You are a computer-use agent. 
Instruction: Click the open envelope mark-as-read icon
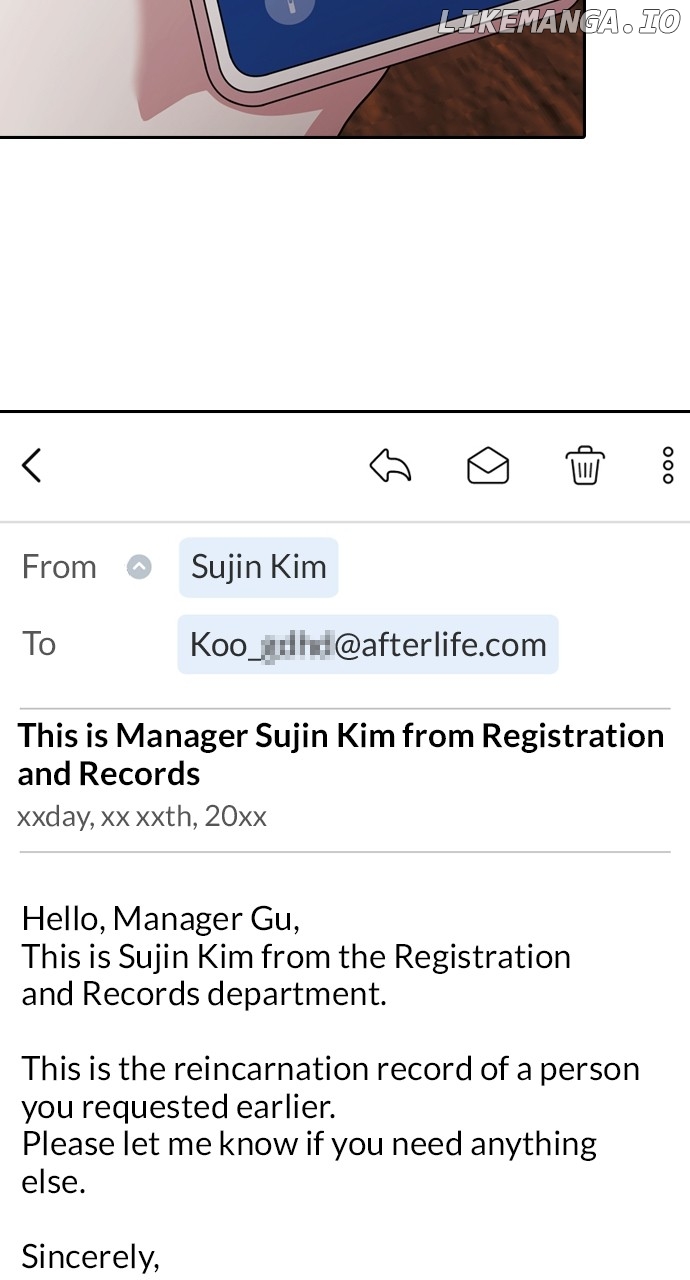coord(488,466)
